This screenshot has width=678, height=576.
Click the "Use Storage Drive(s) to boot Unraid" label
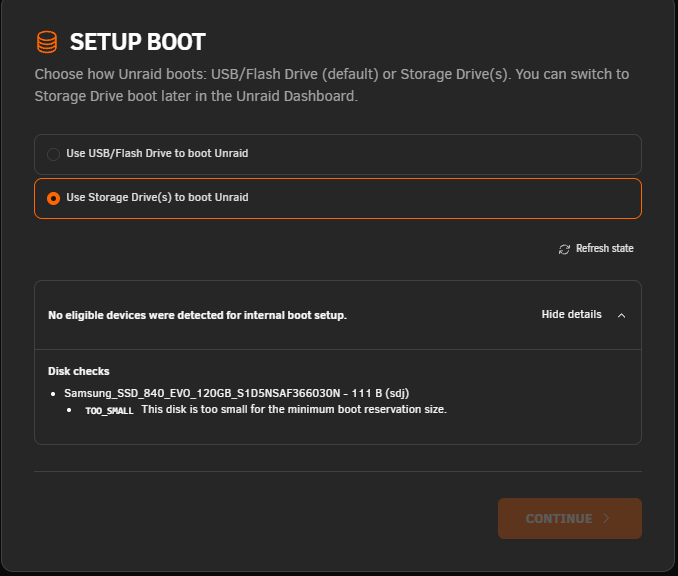point(157,198)
